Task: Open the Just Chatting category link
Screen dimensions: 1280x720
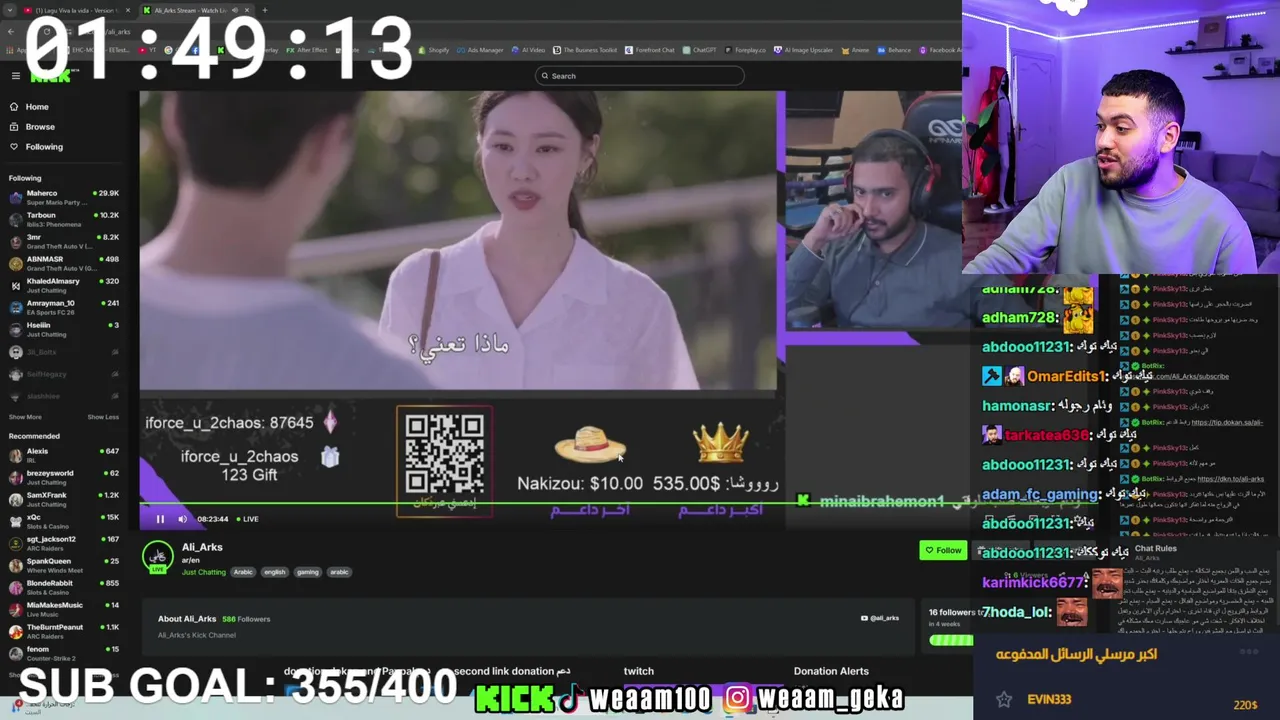Action: point(204,572)
